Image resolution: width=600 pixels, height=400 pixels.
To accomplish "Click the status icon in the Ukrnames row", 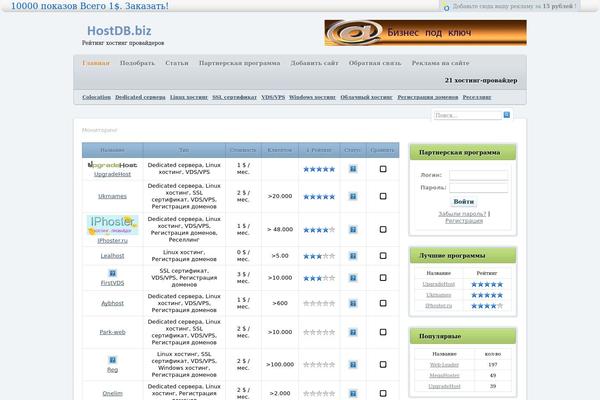I will (x=353, y=196).
